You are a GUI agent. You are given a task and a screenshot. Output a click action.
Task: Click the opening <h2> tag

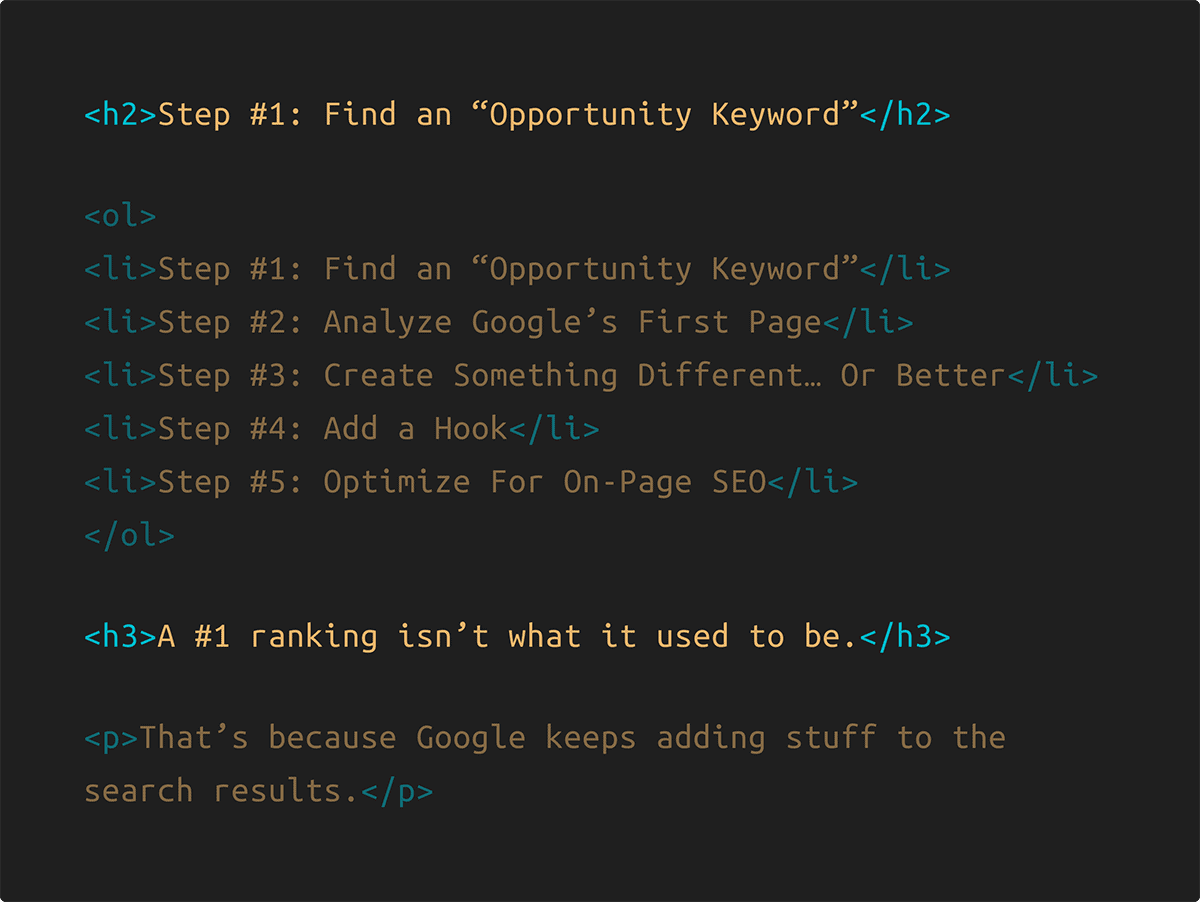[x=121, y=115]
